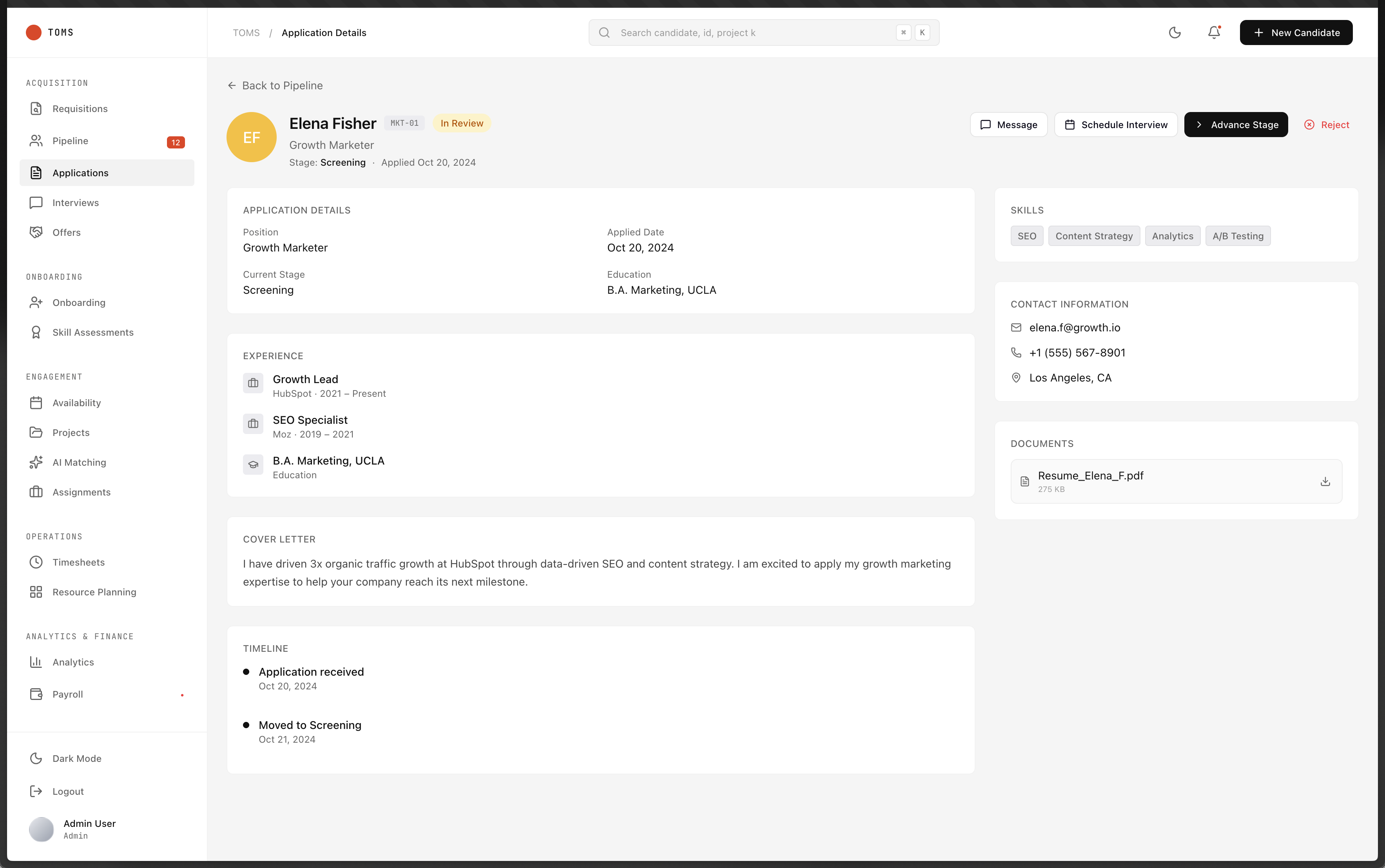1385x868 pixels.
Task: Go to Payroll section
Action: 68,694
